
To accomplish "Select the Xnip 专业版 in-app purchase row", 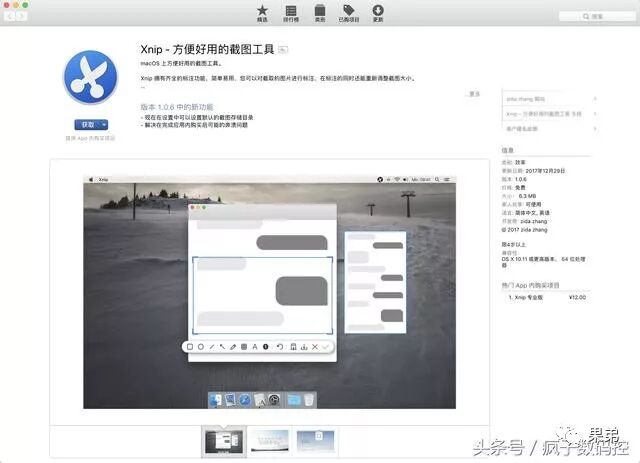I will 547,297.
